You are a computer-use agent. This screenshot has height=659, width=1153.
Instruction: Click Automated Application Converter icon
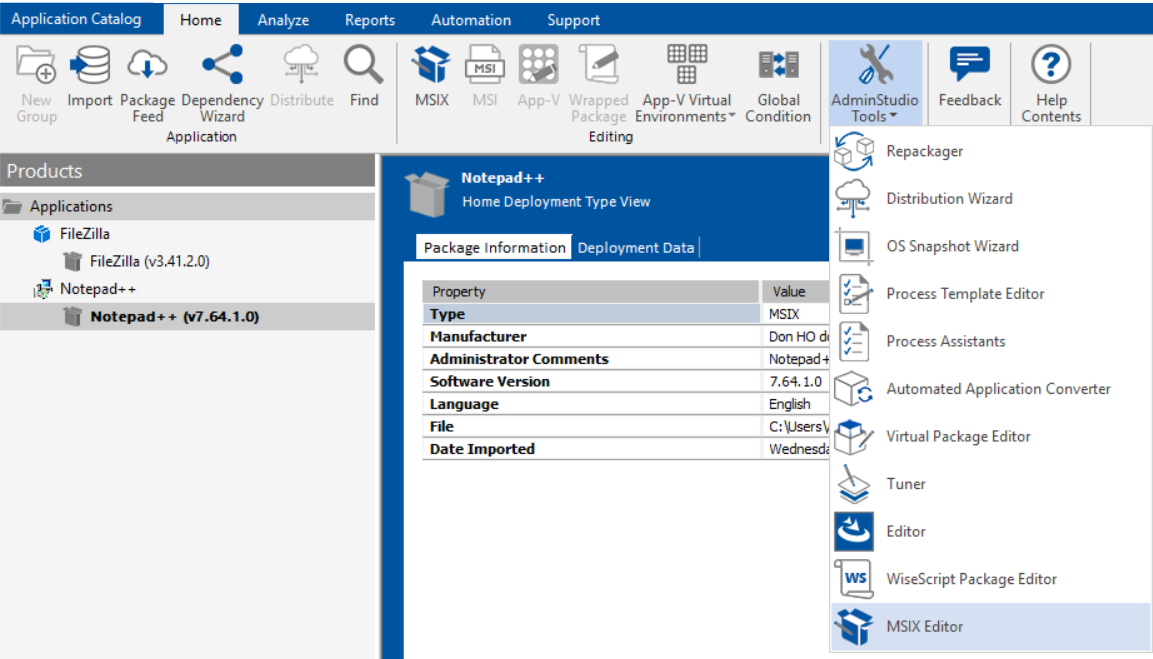pyautogui.click(x=854, y=389)
